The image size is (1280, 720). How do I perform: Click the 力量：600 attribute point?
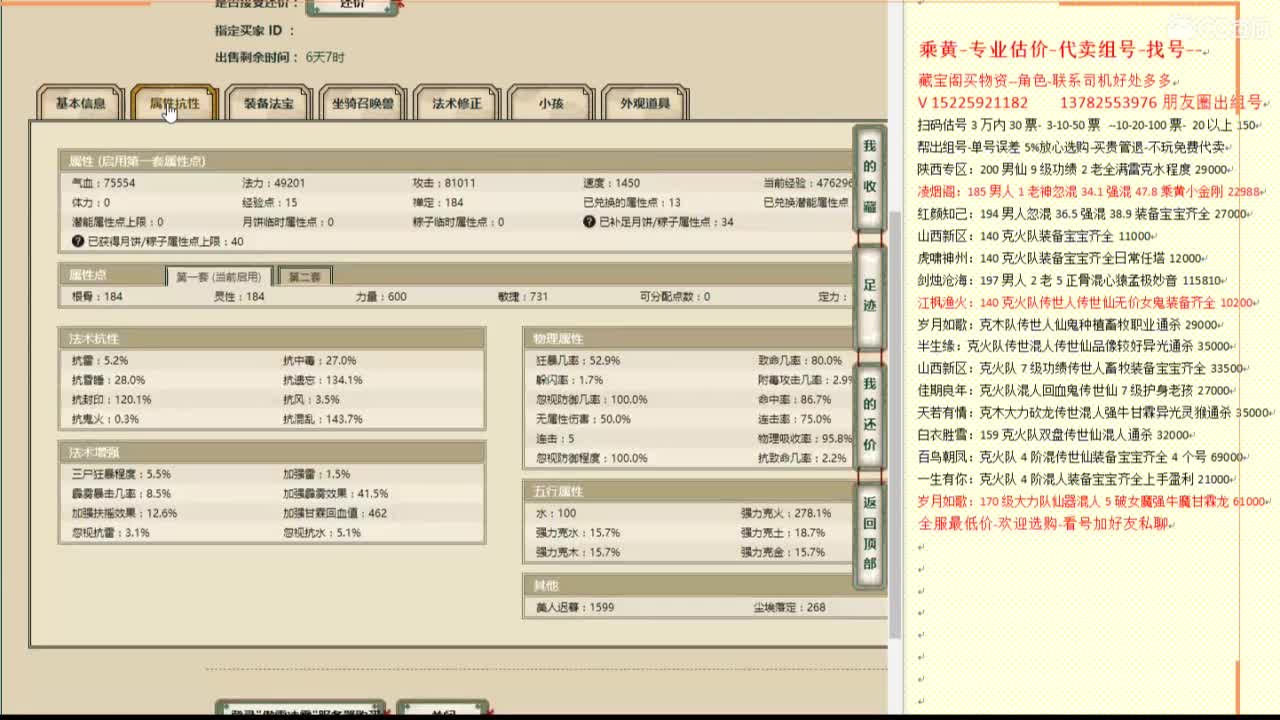[x=381, y=297]
